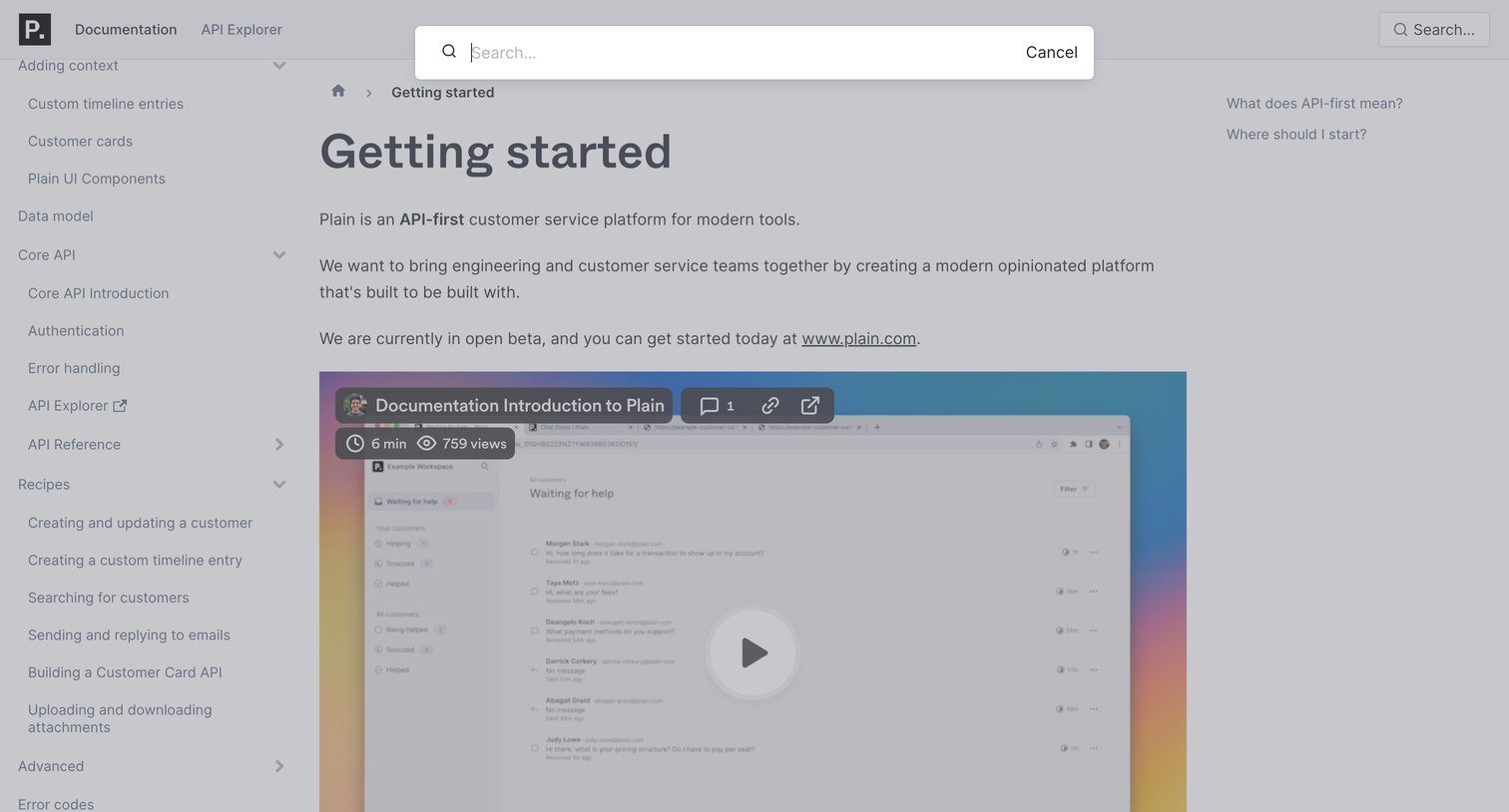Open the Error codes page
1509x812 pixels.
pyautogui.click(x=56, y=804)
